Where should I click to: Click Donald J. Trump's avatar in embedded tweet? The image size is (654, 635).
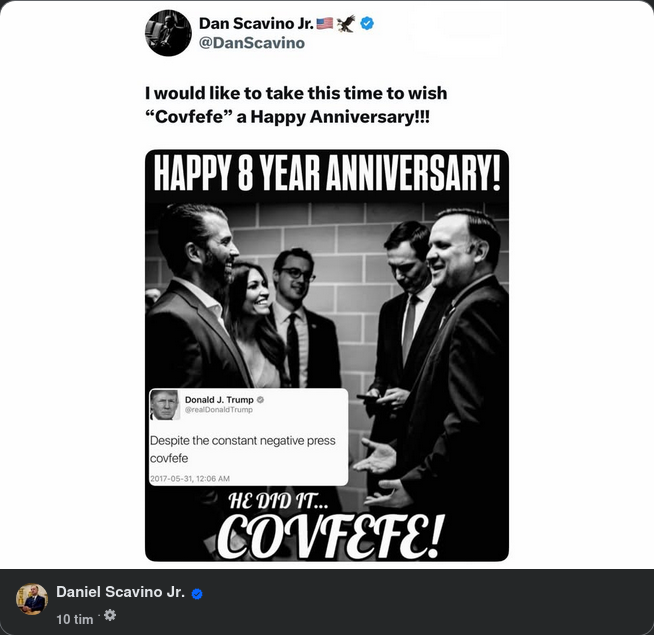(x=164, y=405)
